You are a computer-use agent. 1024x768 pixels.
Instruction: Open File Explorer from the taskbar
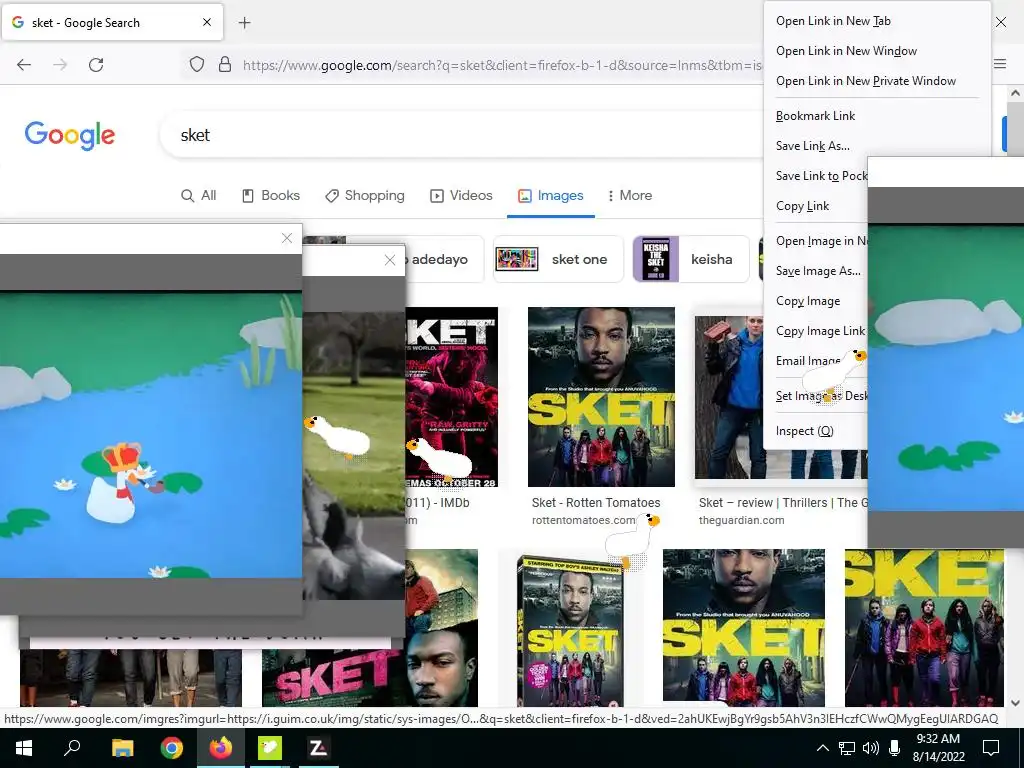[122, 747]
